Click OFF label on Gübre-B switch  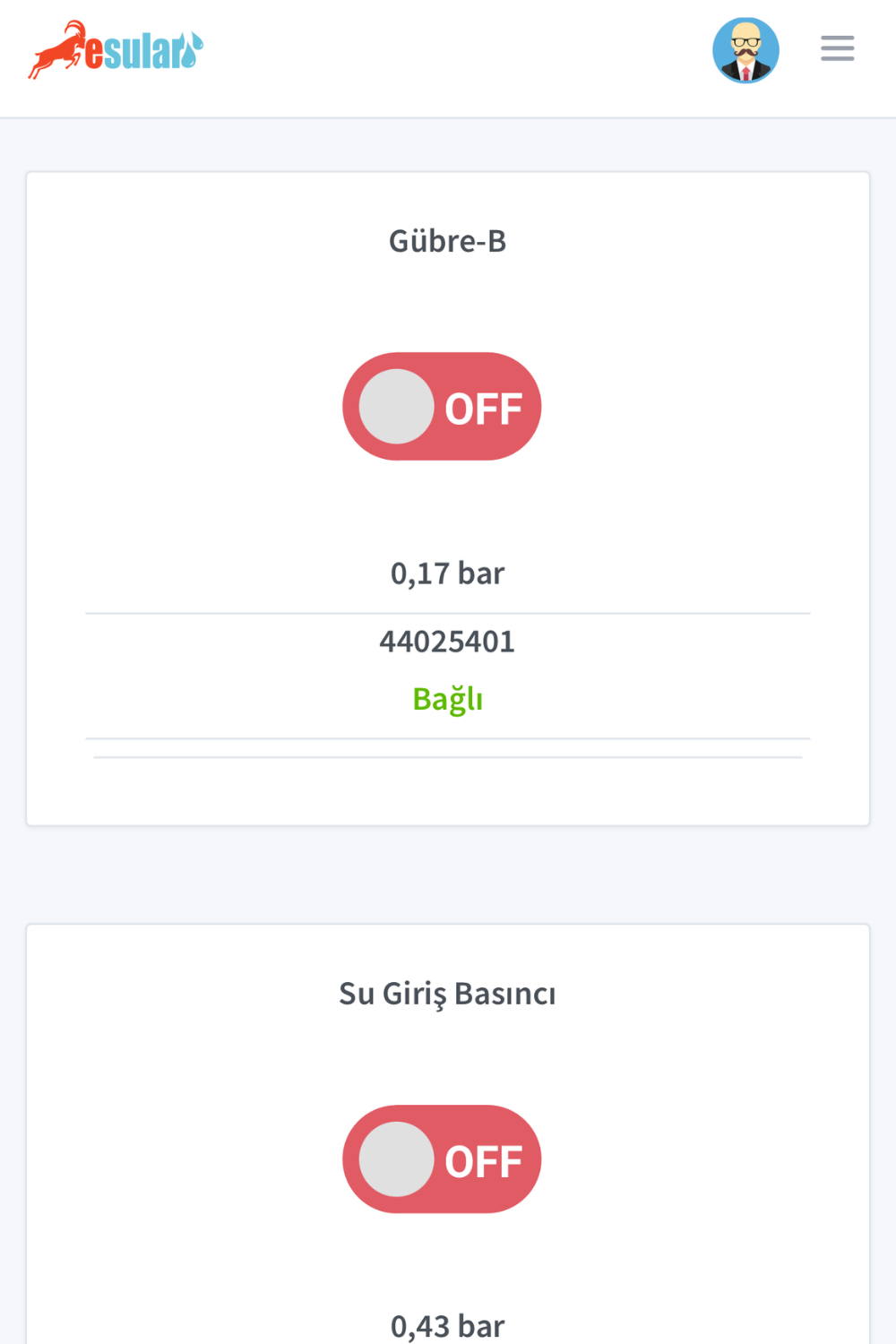tap(484, 409)
